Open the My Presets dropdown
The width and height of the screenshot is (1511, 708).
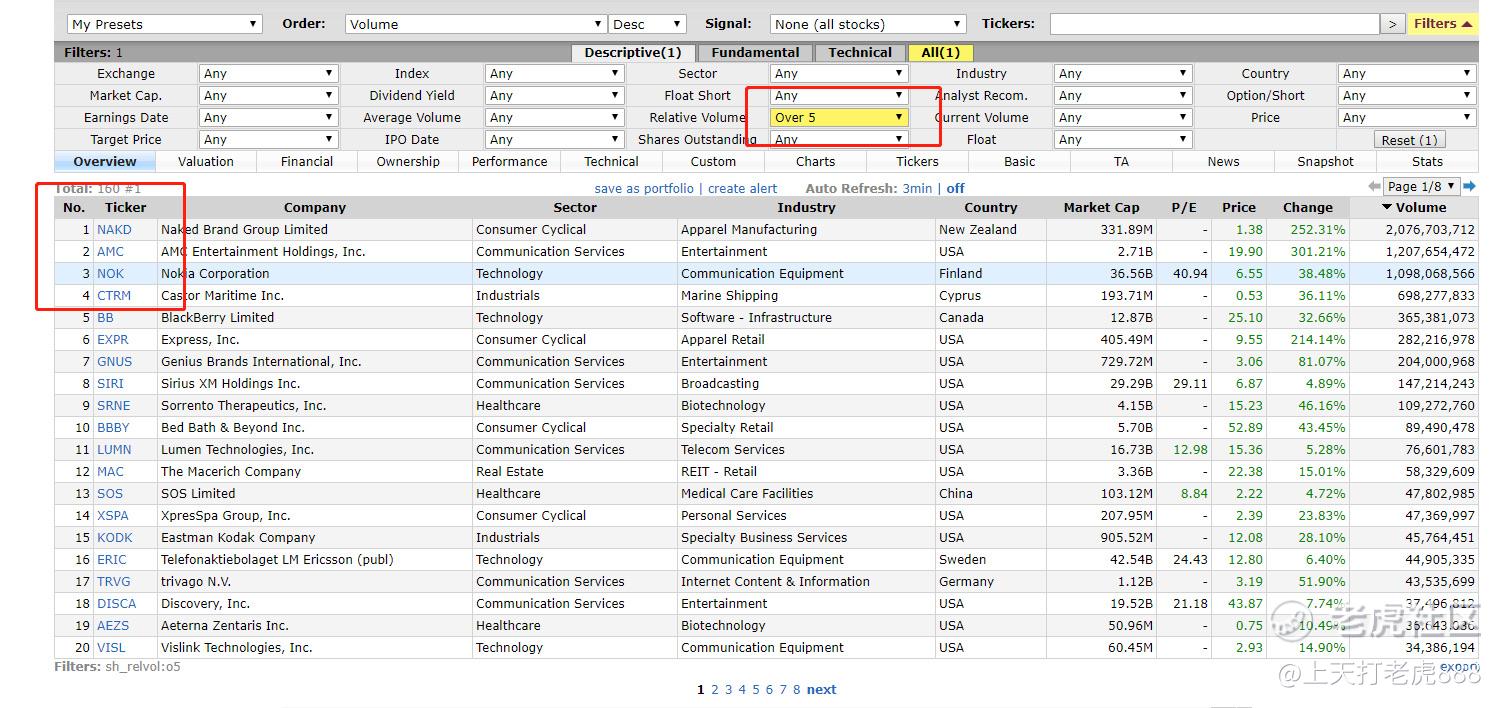pyautogui.click(x=165, y=24)
